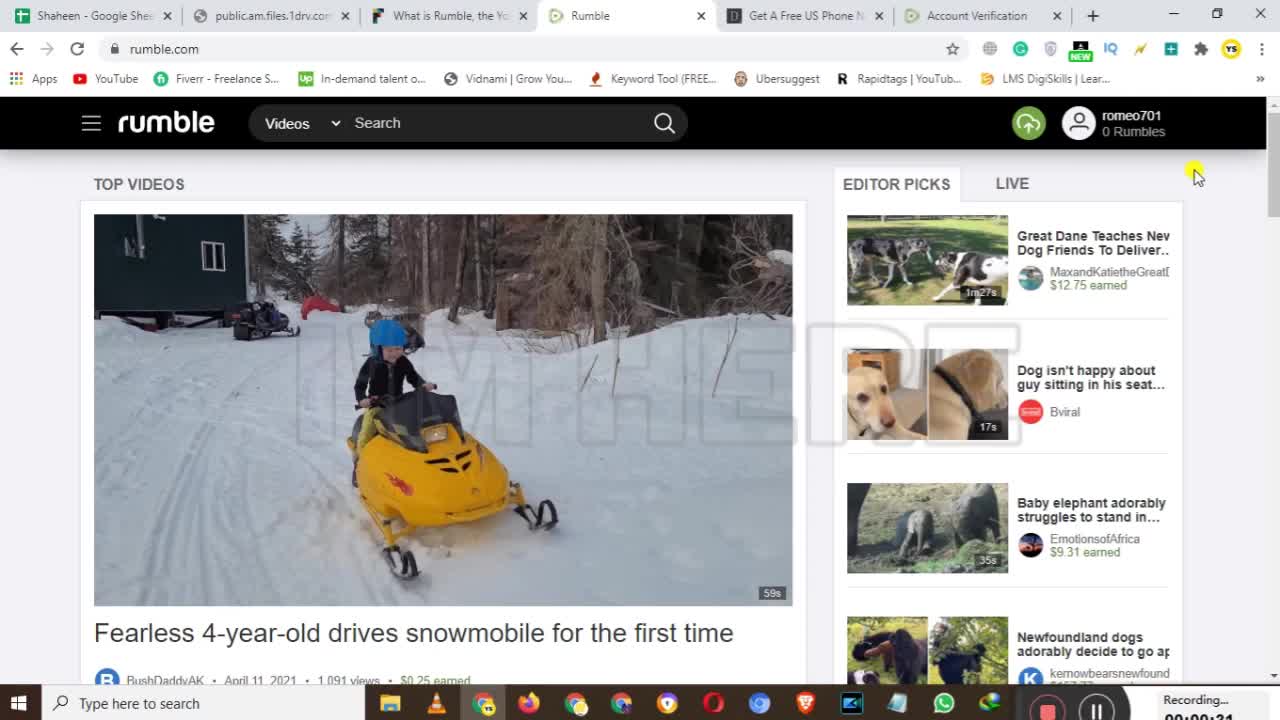Show more bookmarks via chevron

tap(1260, 79)
